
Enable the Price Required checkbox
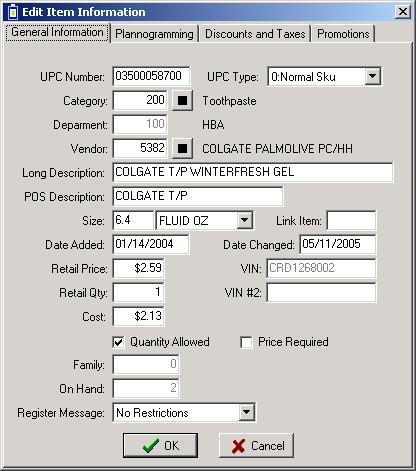246,342
